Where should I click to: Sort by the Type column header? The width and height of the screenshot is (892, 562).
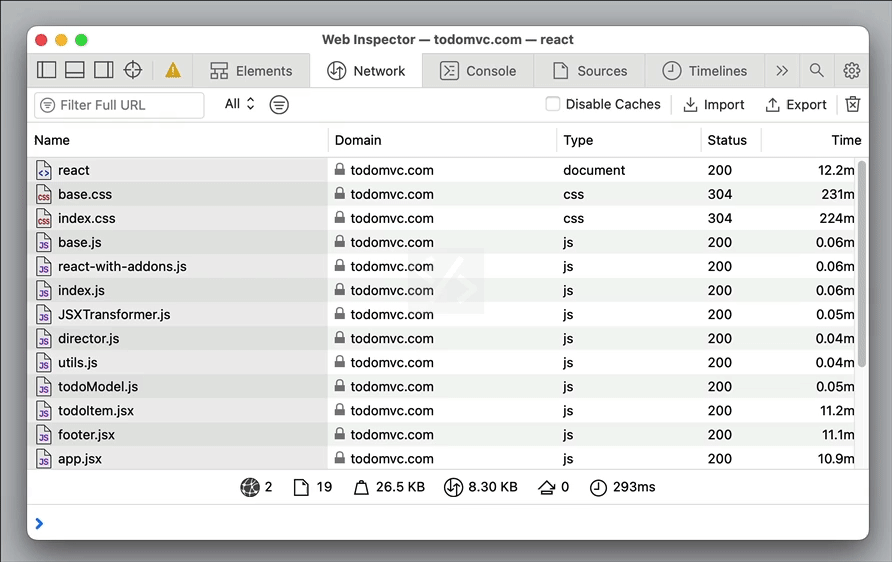tap(629, 140)
